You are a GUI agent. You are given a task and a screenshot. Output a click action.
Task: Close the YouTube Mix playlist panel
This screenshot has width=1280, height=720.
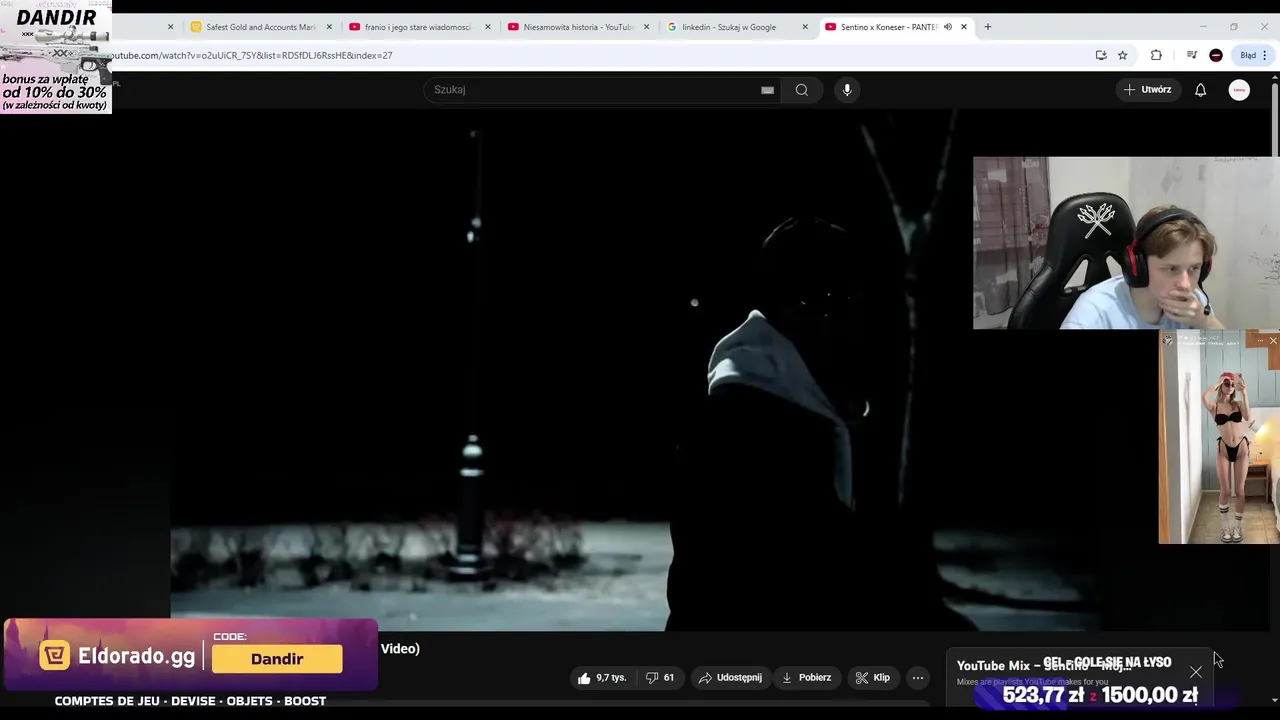click(x=1196, y=672)
